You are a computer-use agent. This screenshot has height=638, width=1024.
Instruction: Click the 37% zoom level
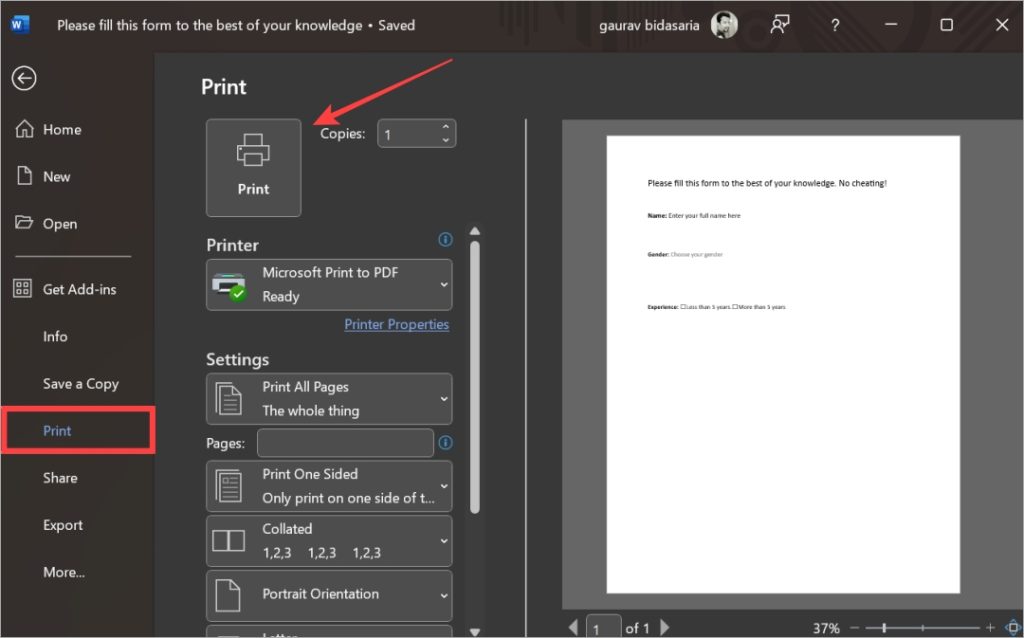pos(826,628)
